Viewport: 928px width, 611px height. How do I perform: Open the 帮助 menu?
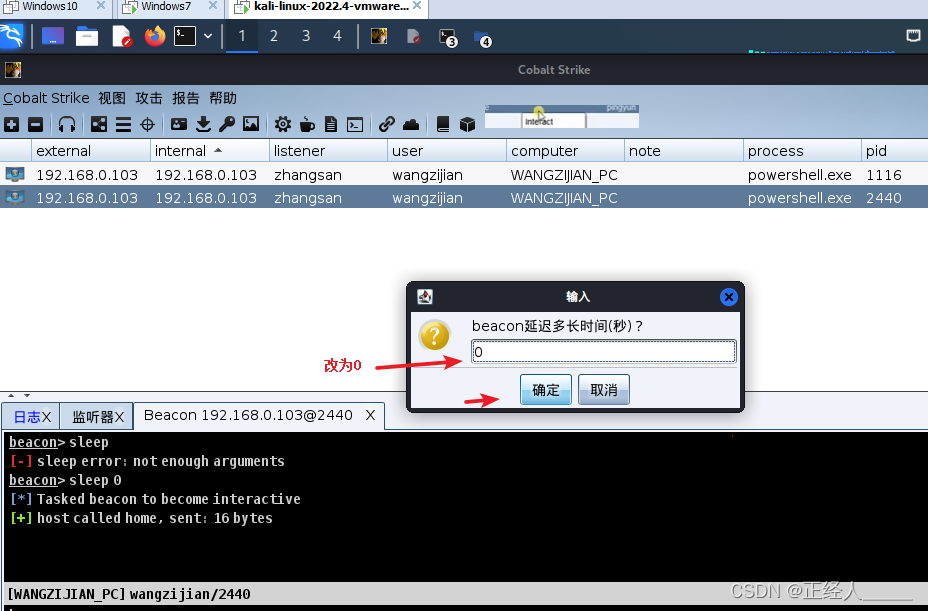click(x=223, y=98)
